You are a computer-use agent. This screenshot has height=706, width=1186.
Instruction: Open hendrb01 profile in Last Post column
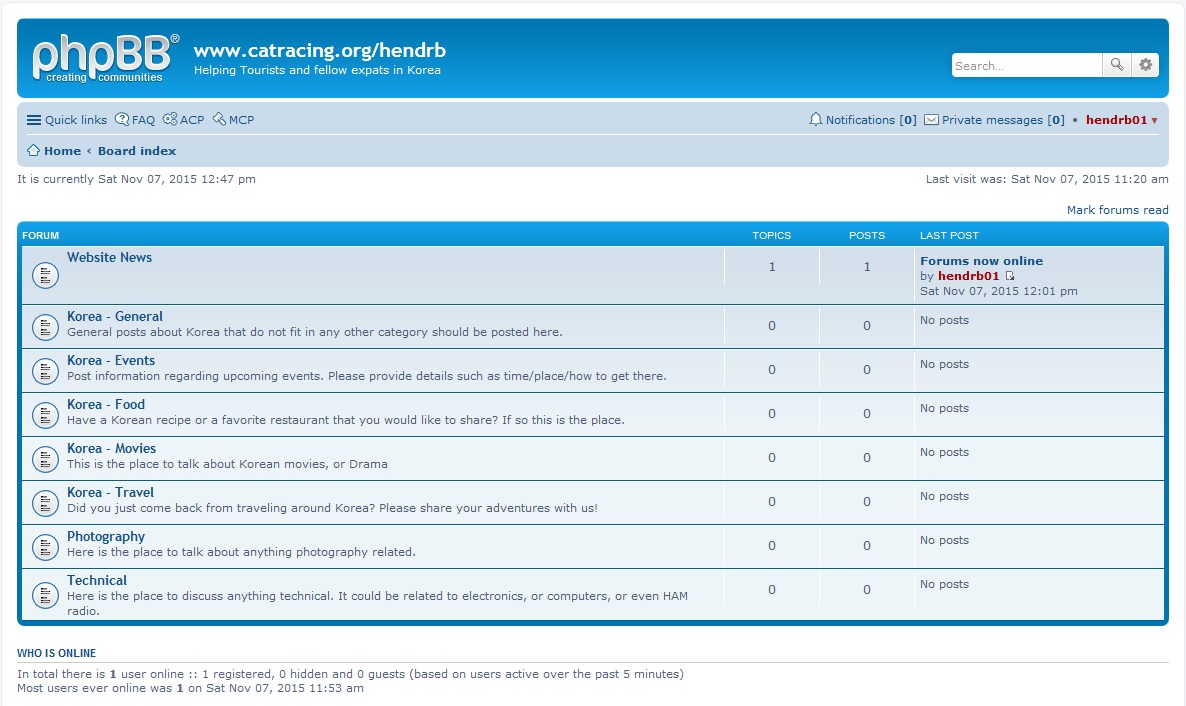click(968, 276)
